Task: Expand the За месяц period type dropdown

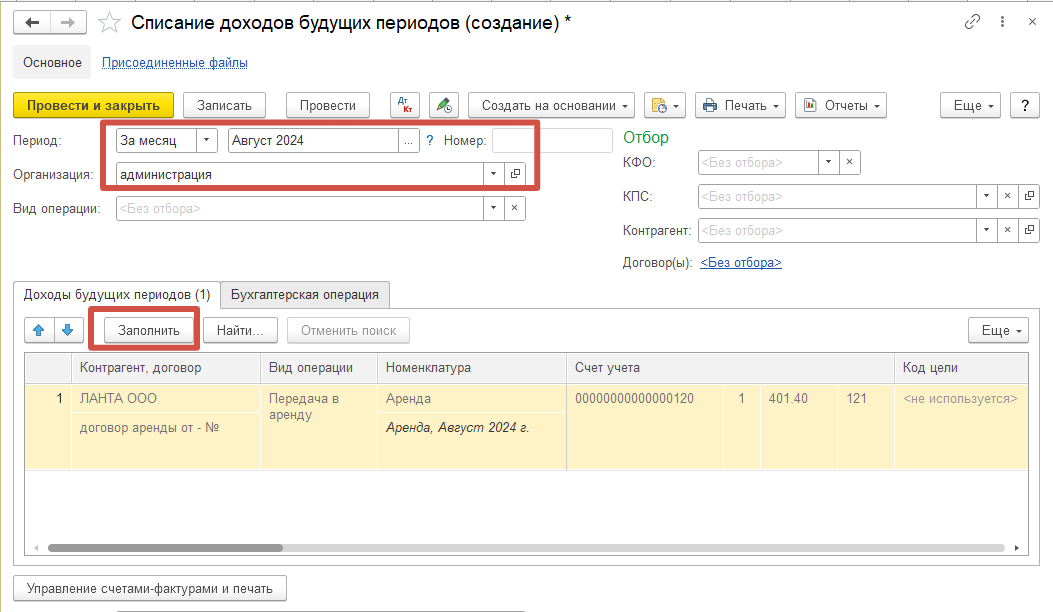Action: 207,140
